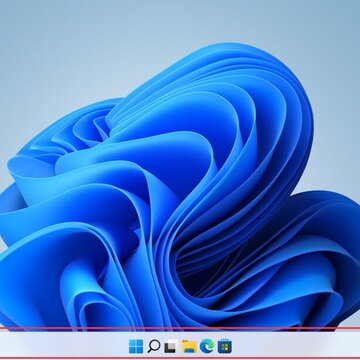Launch File Explorer from the taskbar
This screenshot has height=360, width=360.
point(189,347)
